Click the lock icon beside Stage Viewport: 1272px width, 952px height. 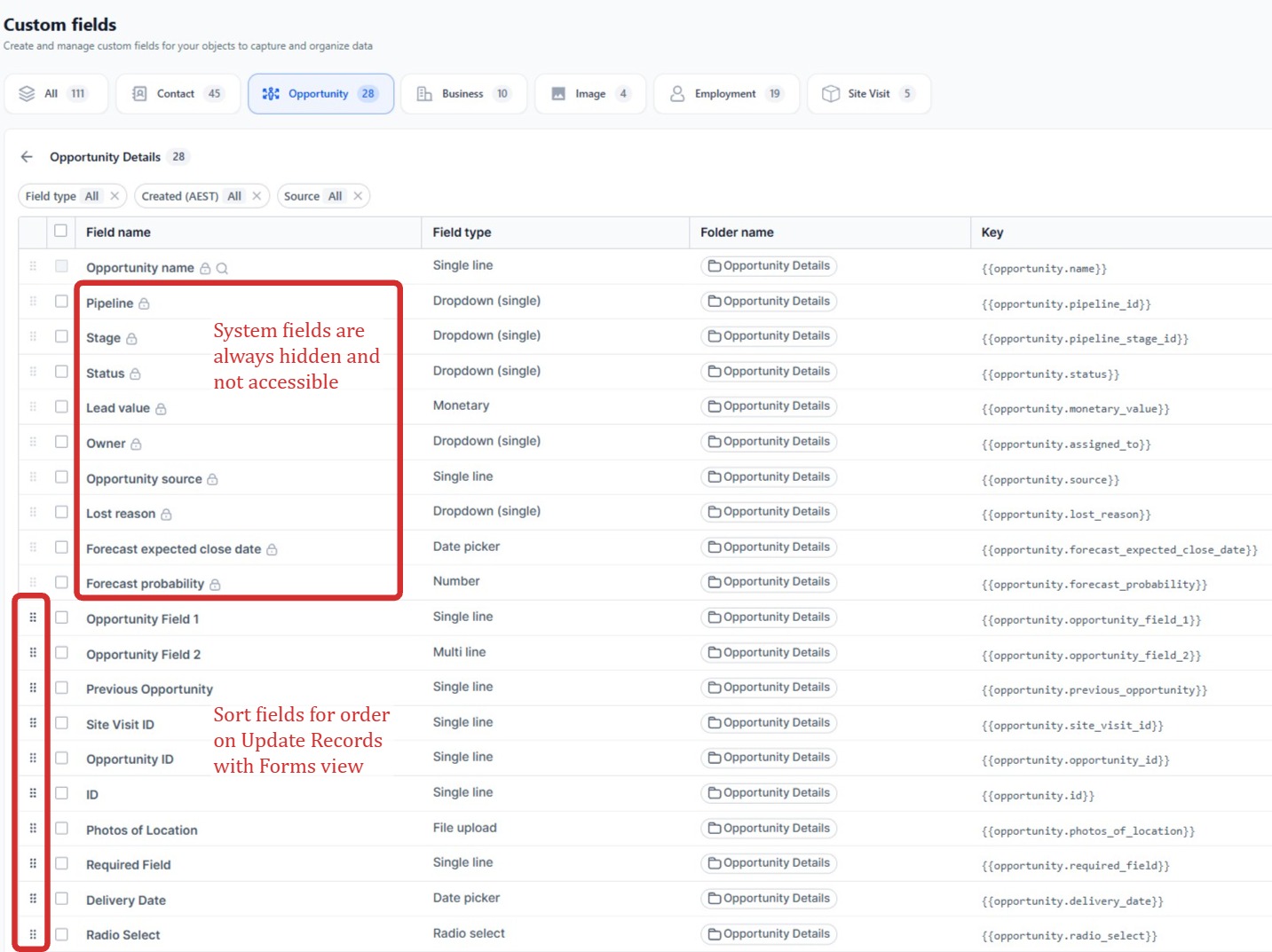[x=131, y=339]
